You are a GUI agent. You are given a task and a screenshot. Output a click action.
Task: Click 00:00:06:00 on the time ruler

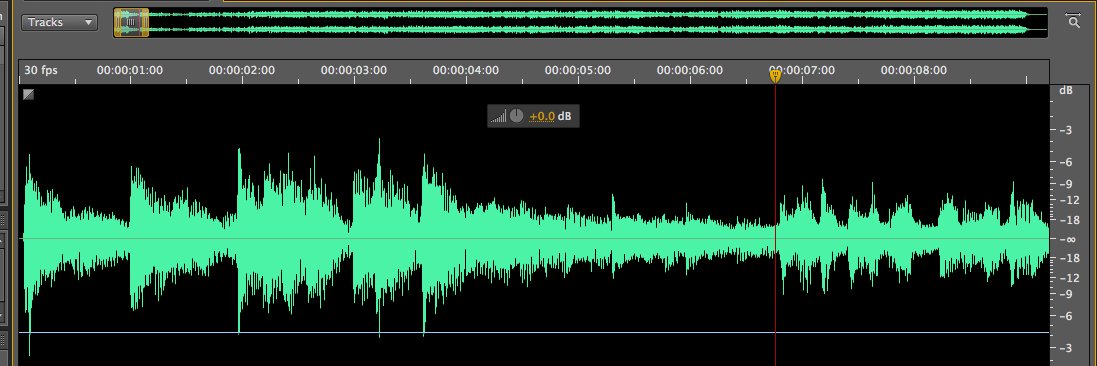[x=690, y=70]
